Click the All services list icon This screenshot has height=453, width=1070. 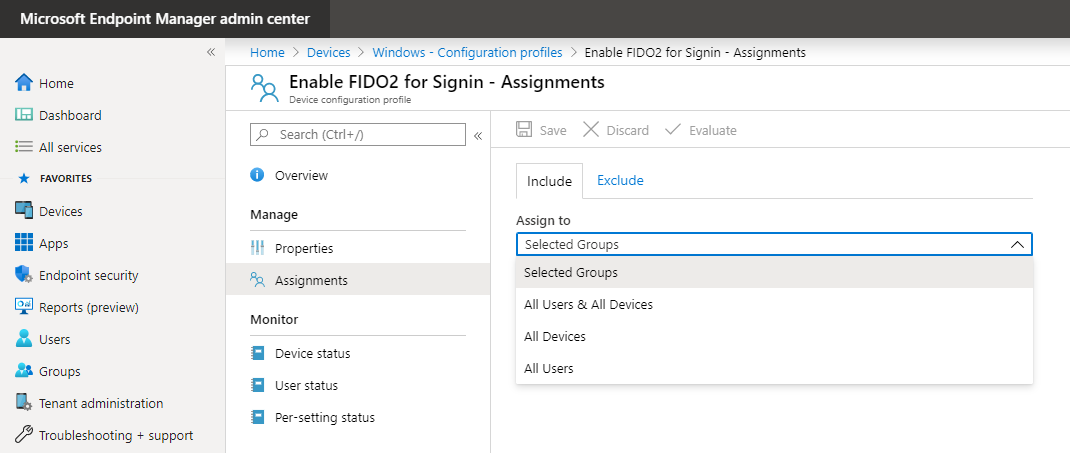24,147
